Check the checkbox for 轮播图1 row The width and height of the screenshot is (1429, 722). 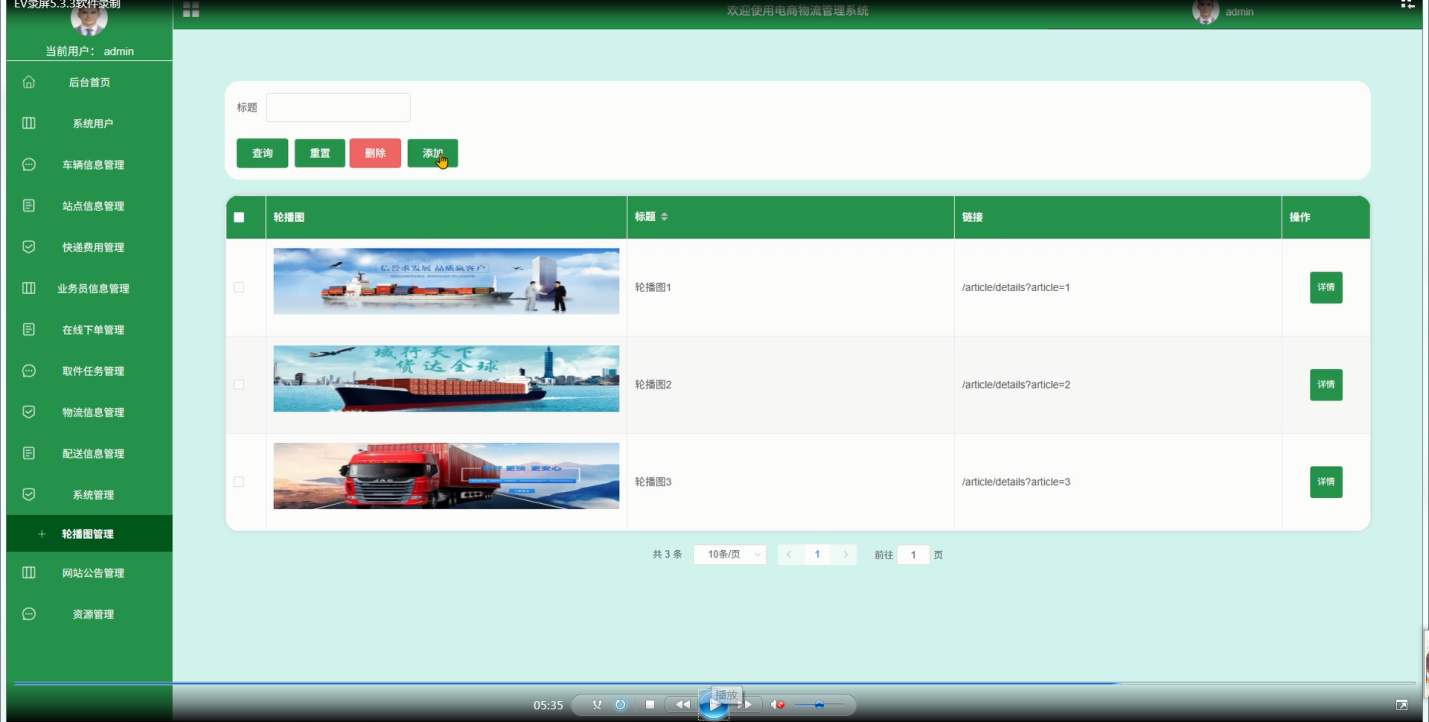click(239, 287)
